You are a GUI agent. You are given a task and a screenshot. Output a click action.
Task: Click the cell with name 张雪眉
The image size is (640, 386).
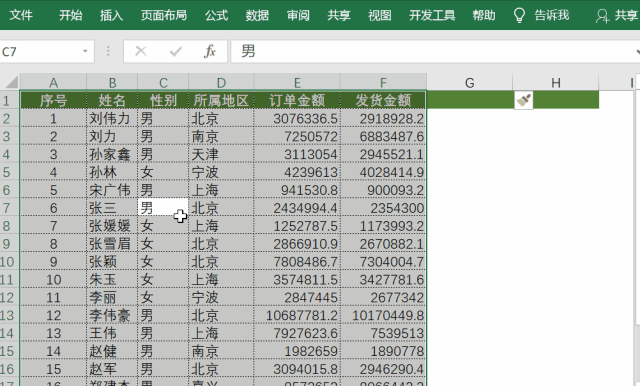(112, 244)
